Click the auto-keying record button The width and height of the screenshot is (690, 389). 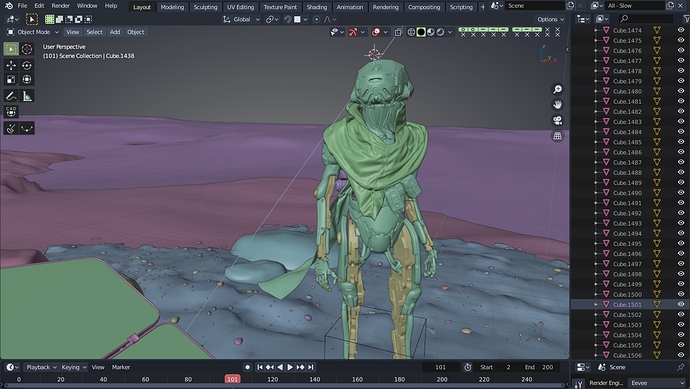pyautogui.click(x=247, y=367)
